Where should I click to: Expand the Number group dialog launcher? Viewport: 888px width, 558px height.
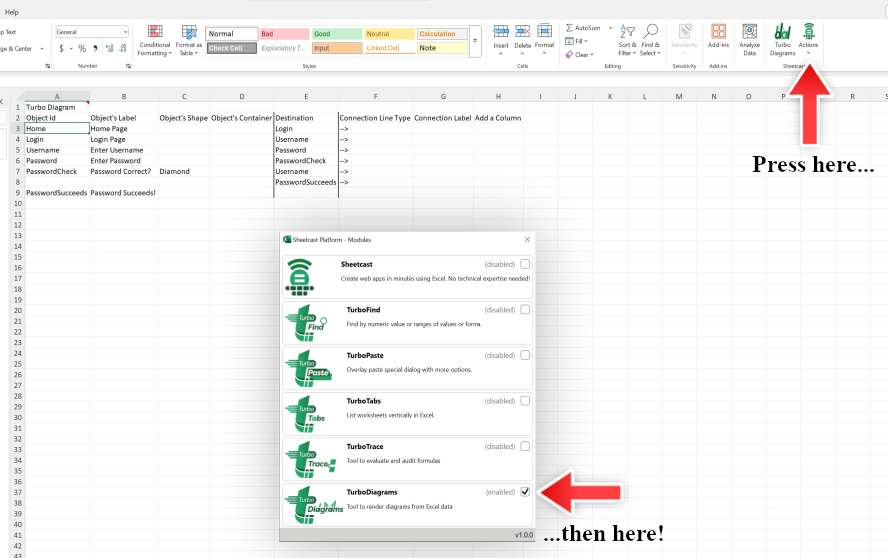(x=129, y=66)
